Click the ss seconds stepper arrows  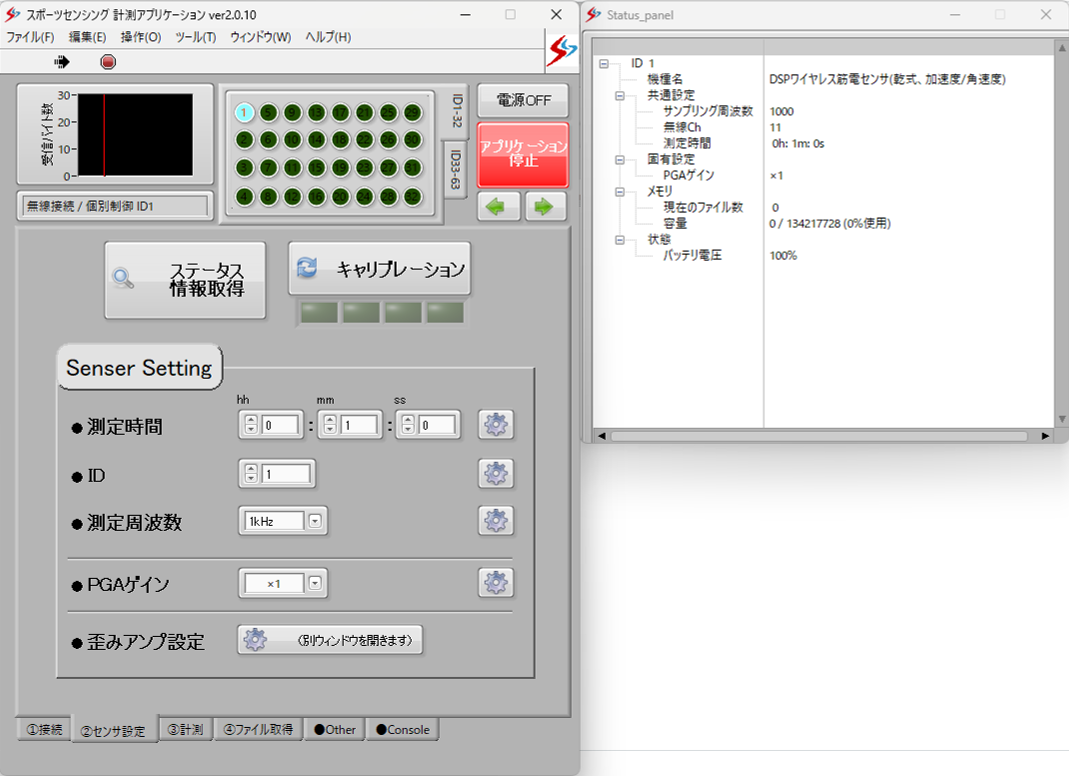point(408,426)
